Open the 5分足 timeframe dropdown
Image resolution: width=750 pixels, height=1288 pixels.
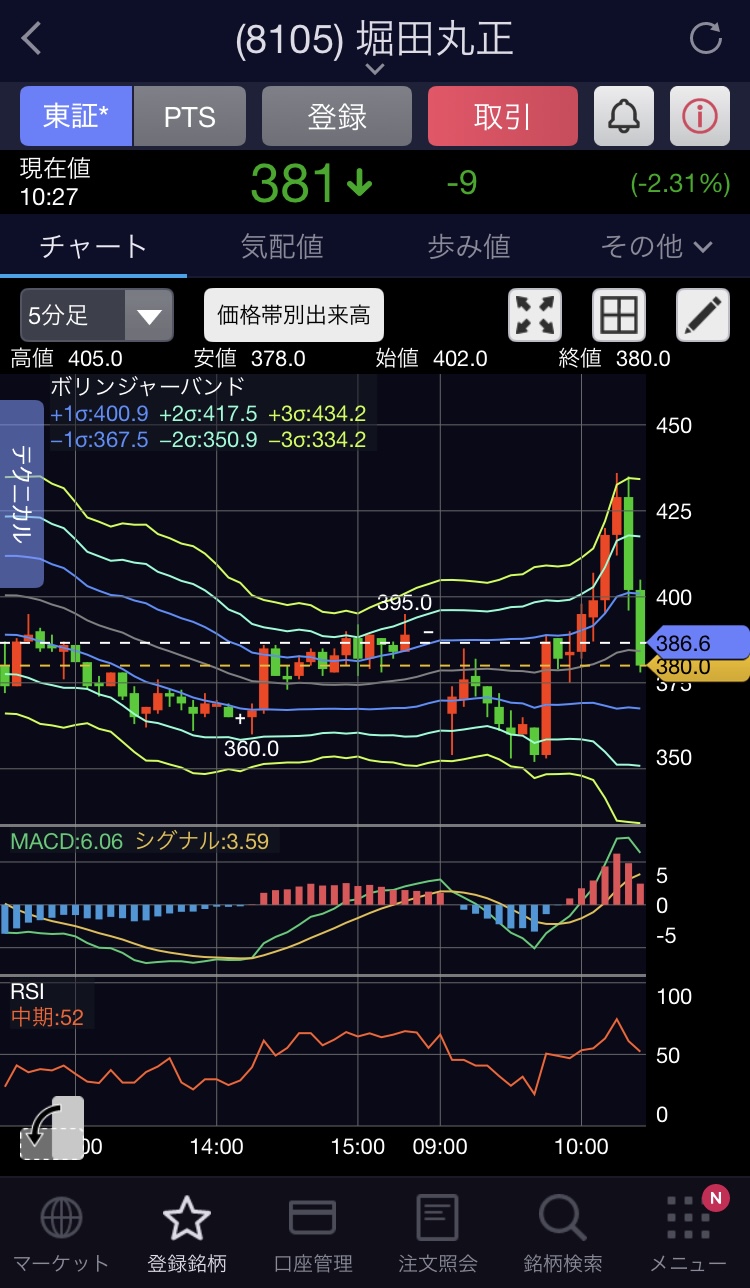tap(97, 316)
